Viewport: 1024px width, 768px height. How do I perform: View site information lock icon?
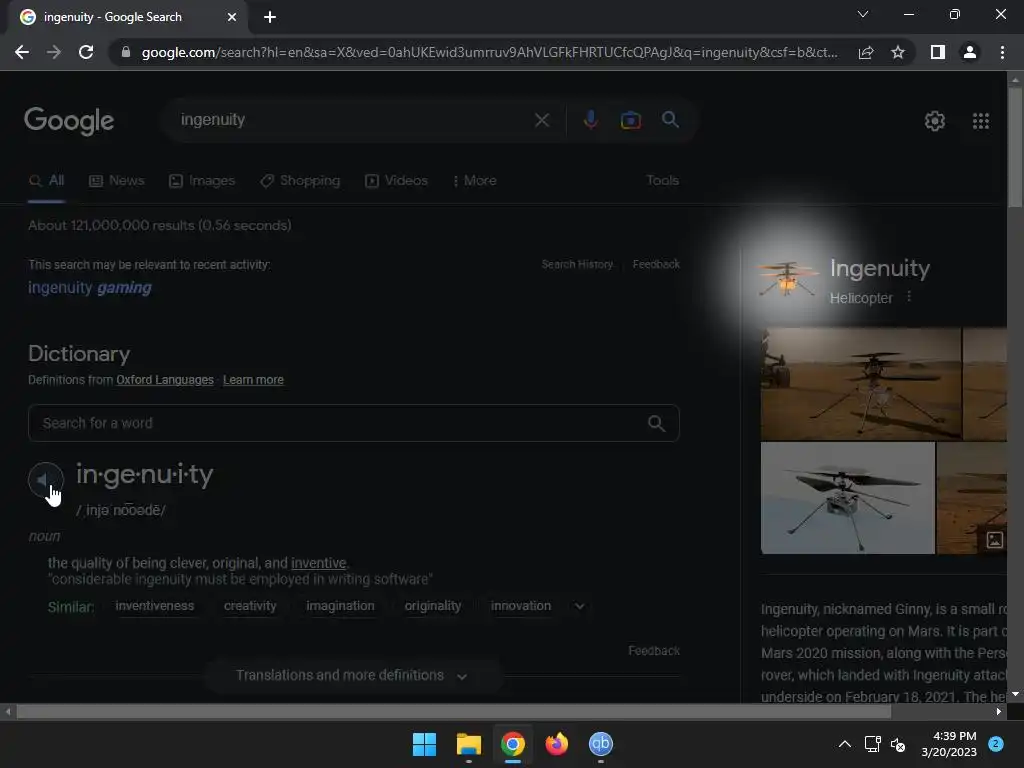pos(126,52)
